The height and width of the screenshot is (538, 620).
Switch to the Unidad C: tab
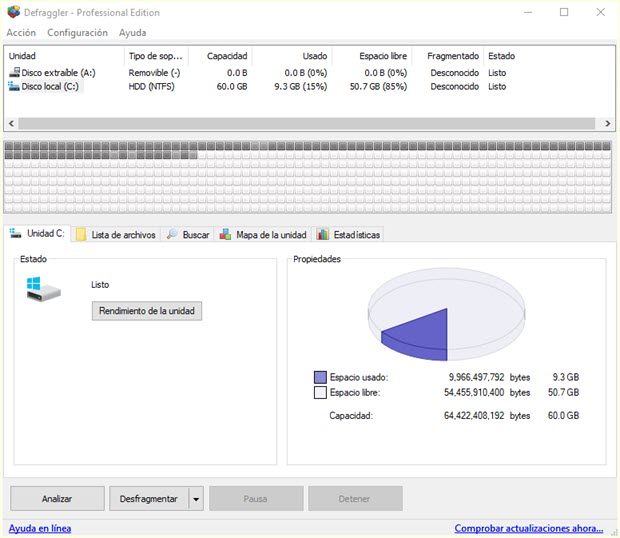(x=38, y=233)
